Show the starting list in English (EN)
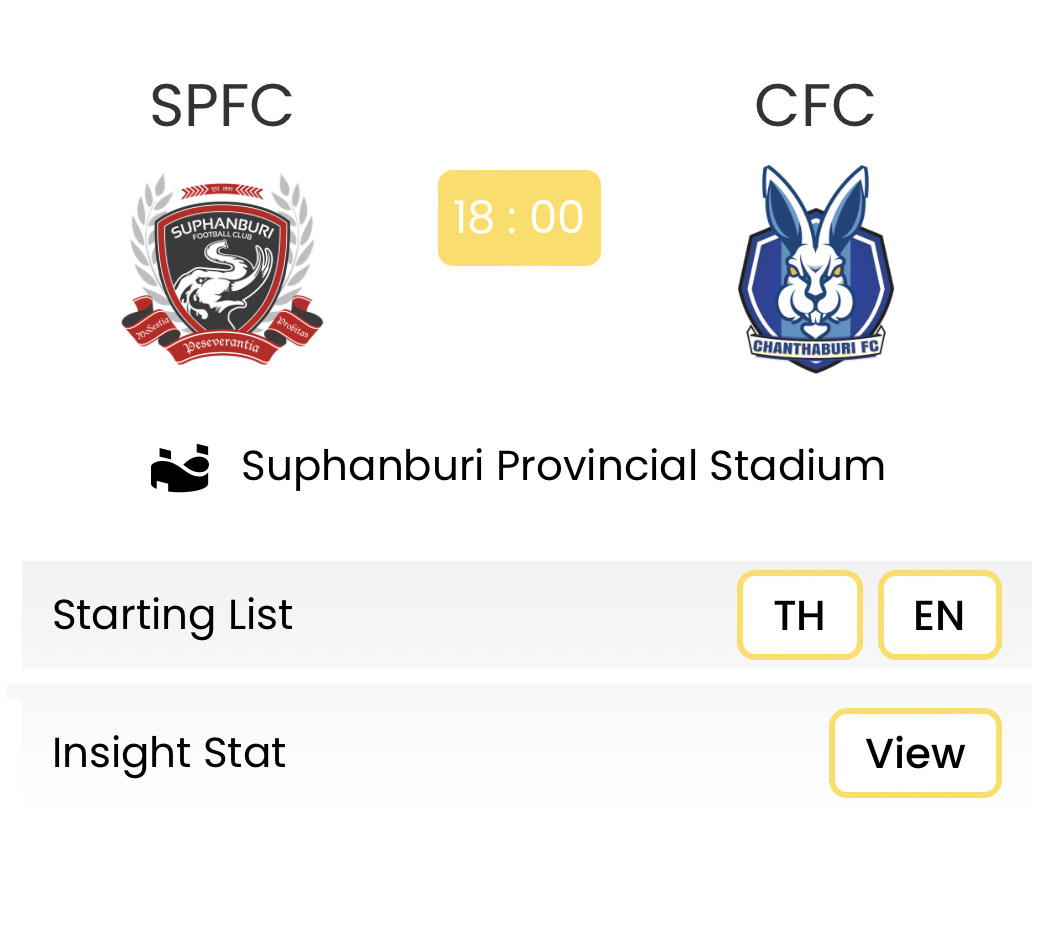Image resolution: width=1053 pixels, height=932 pixels. [x=940, y=615]
